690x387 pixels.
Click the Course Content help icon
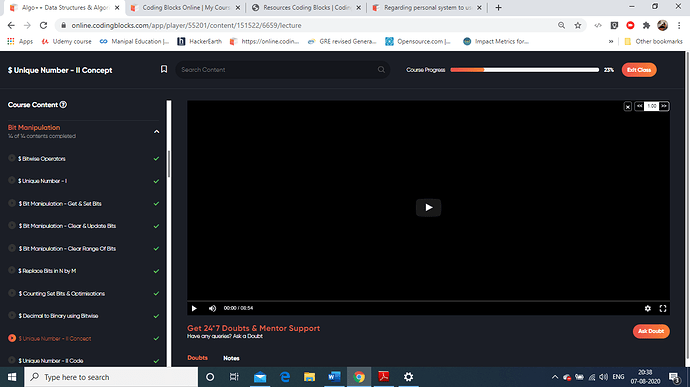click(x=63, y=105)
